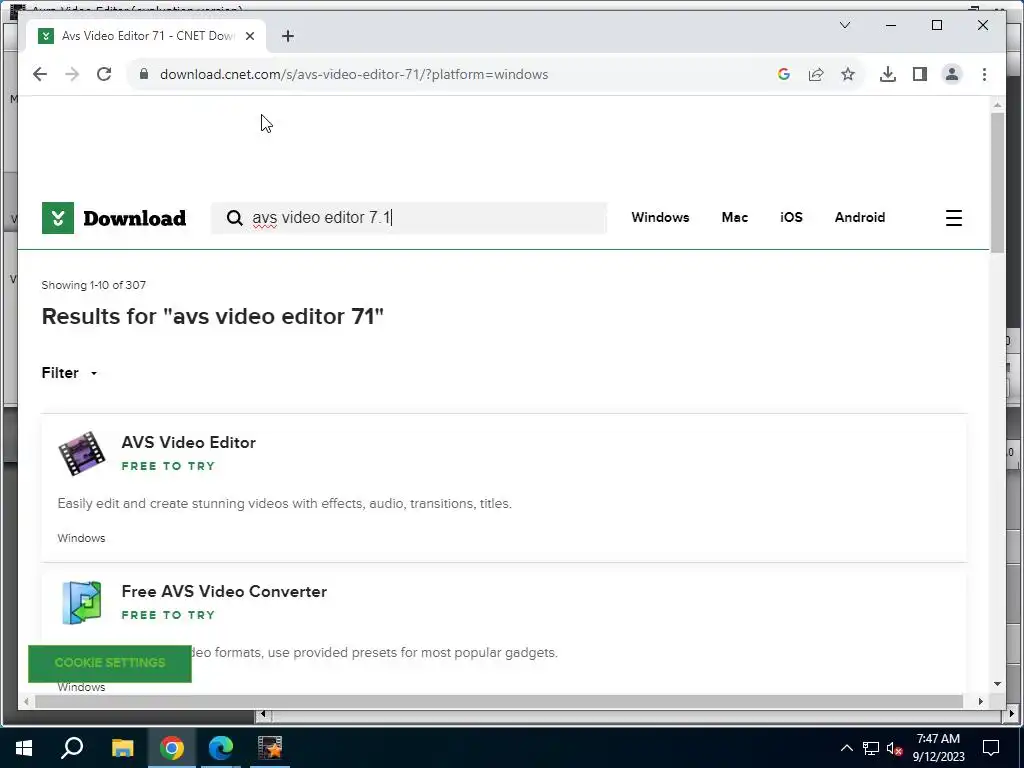Open Chrome profile avatar
Screen dimensions: 1024x768
(952, 74)
